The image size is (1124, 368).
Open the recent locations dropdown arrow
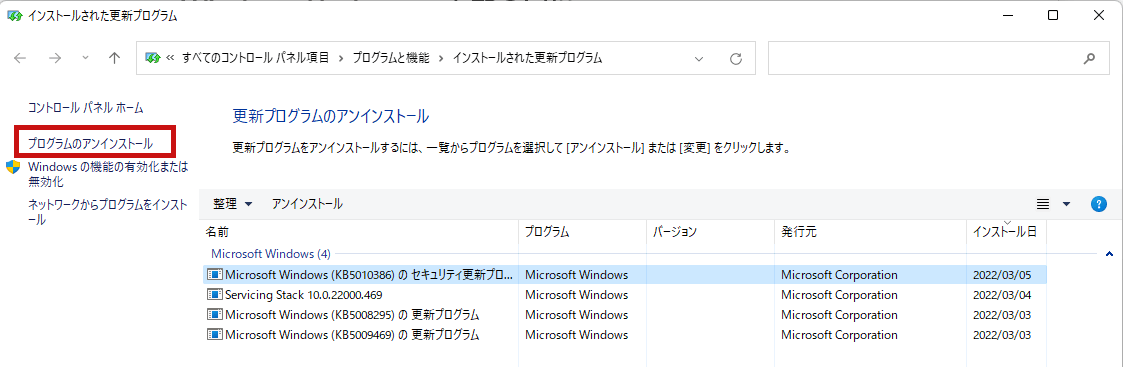pos(85,59)
